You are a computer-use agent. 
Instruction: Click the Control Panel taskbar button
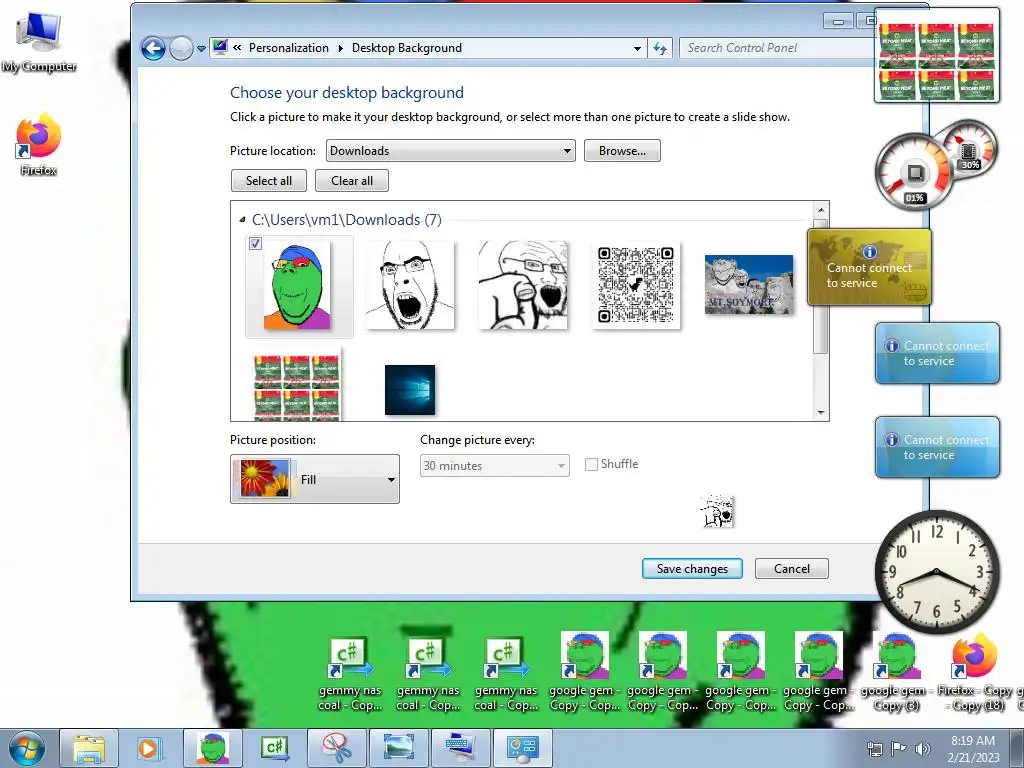(523, 748)
